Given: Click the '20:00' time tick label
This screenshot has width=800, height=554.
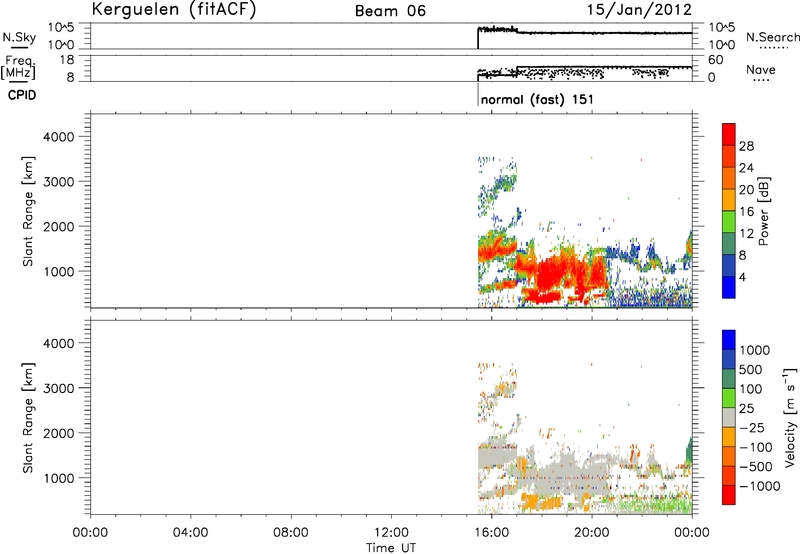Looking at the screenshot, I should (x=592, y=533).
